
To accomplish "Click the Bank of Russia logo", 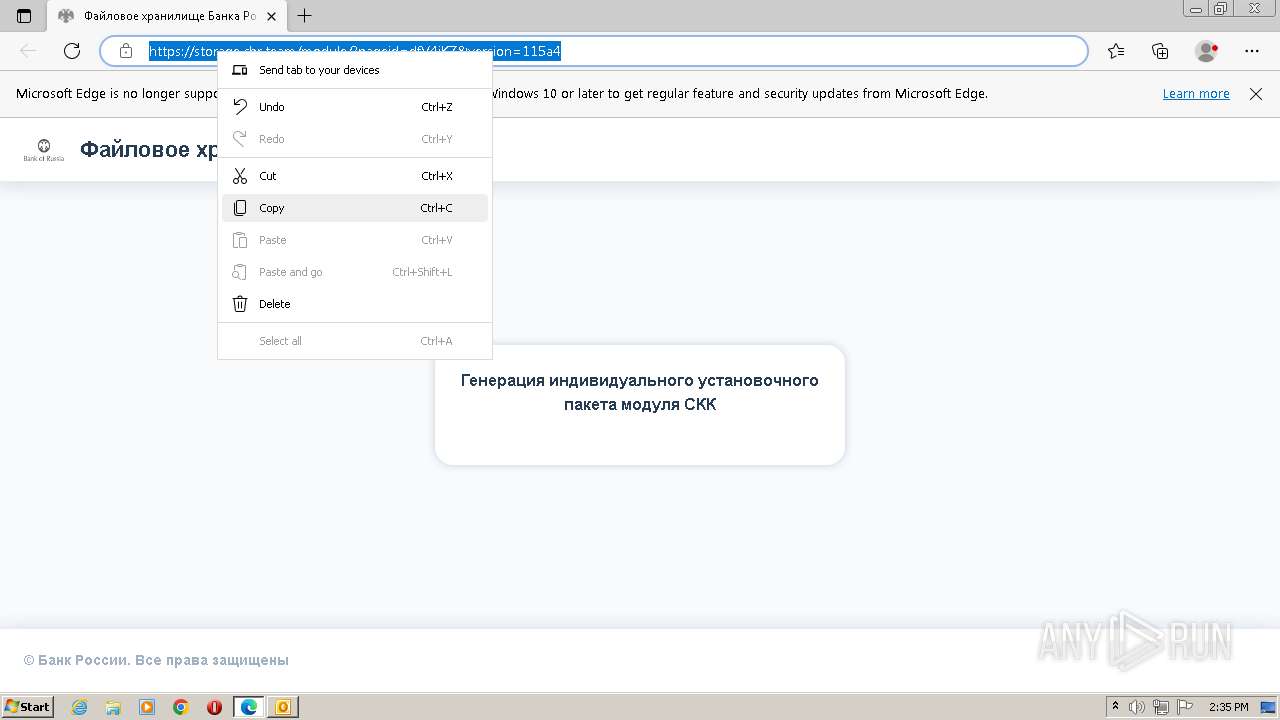I will pos(44,150).
